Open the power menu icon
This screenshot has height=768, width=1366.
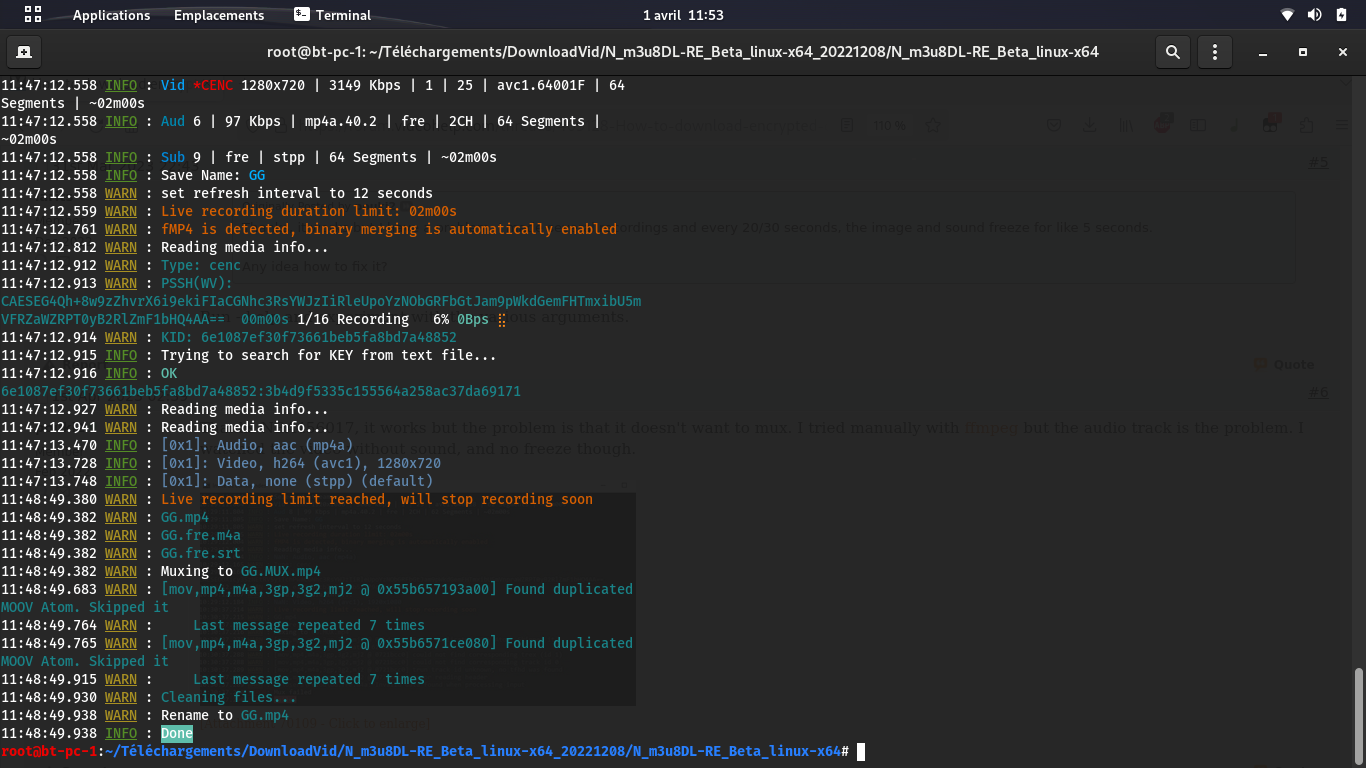1341,15
